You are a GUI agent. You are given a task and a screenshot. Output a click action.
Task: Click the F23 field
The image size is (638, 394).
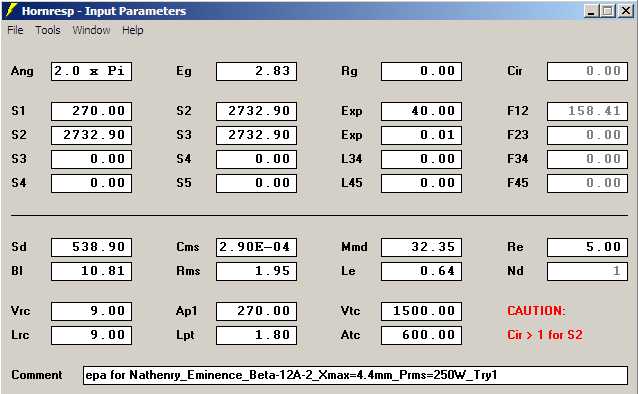click(588, 135)
